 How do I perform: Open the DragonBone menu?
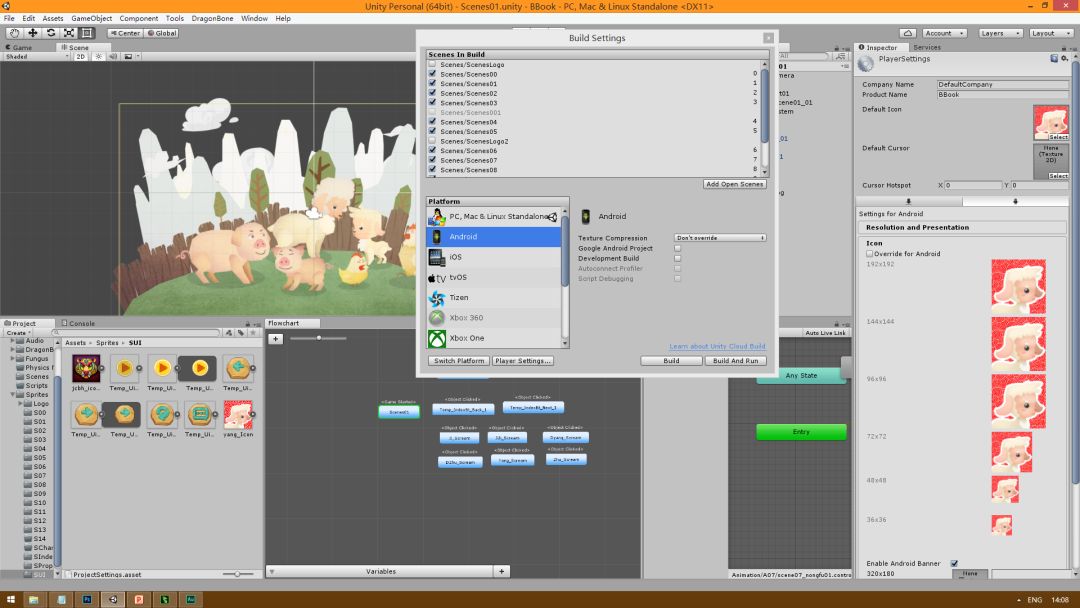(212, 18)
